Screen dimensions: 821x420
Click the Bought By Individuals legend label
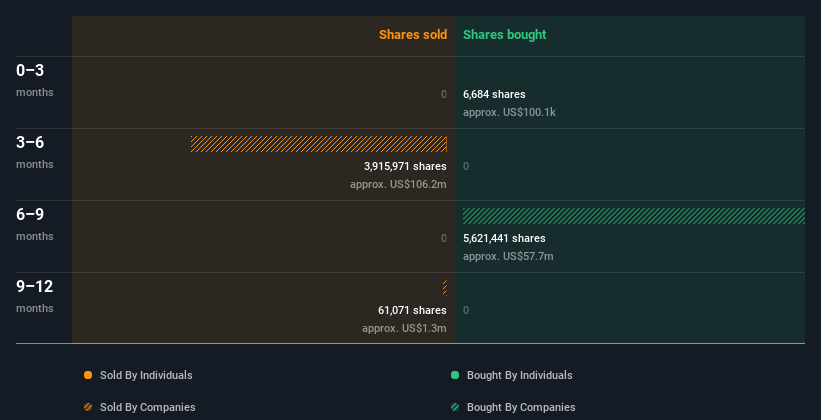tap(519, 375)
